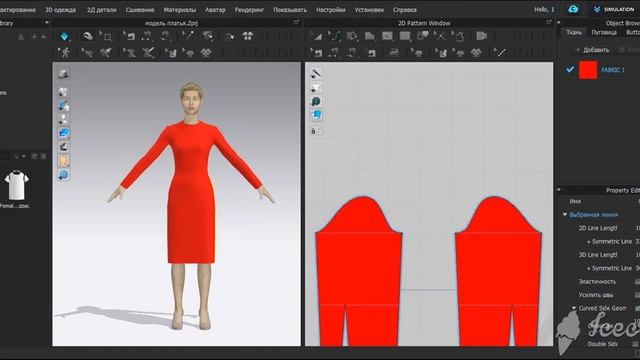The height and width of the screenshot is (360, 640).
Task: Click bottom globe icon in 3D viewport sidebar
Action: [x=63, y=175]
